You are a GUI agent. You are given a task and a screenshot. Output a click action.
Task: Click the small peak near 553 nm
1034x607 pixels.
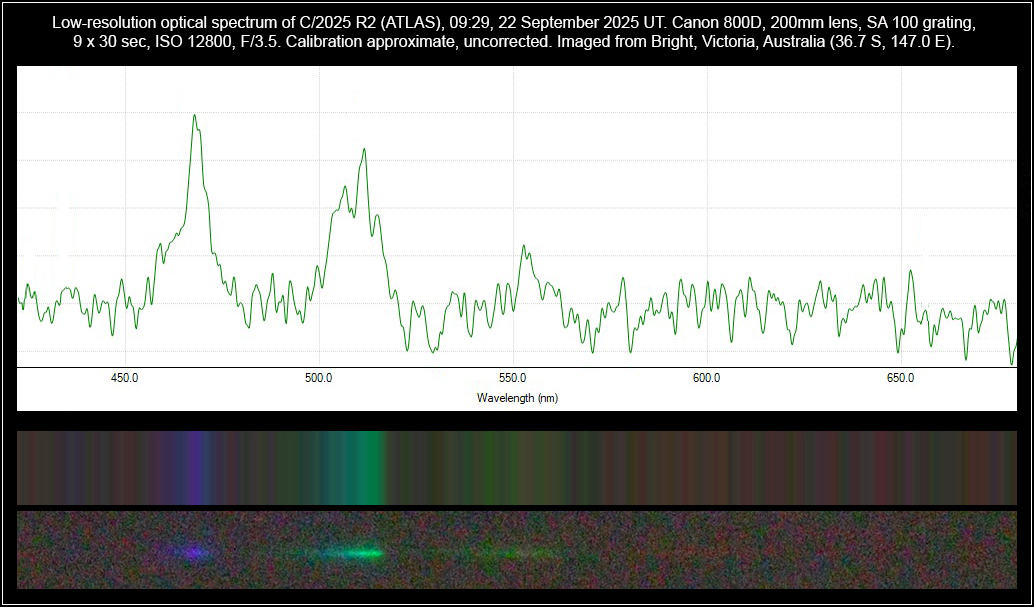click(523, 246)
